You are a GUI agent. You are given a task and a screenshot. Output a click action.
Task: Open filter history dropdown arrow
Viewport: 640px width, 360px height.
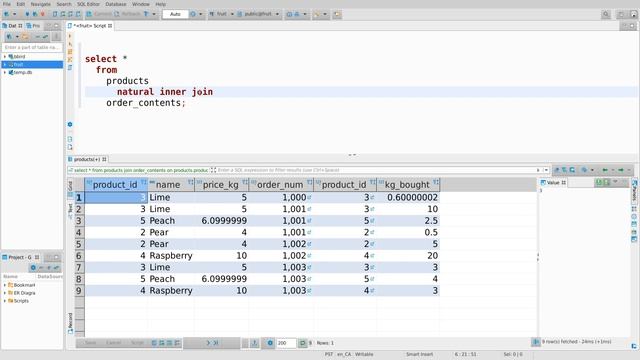coord(546,170)
